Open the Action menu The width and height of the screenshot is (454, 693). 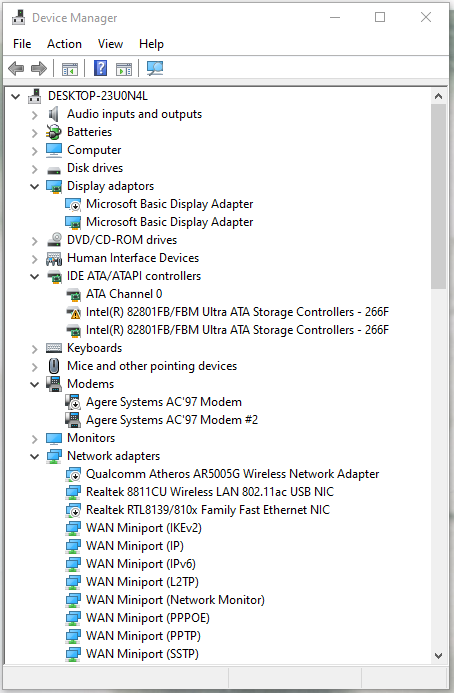[x=65, y=44]
